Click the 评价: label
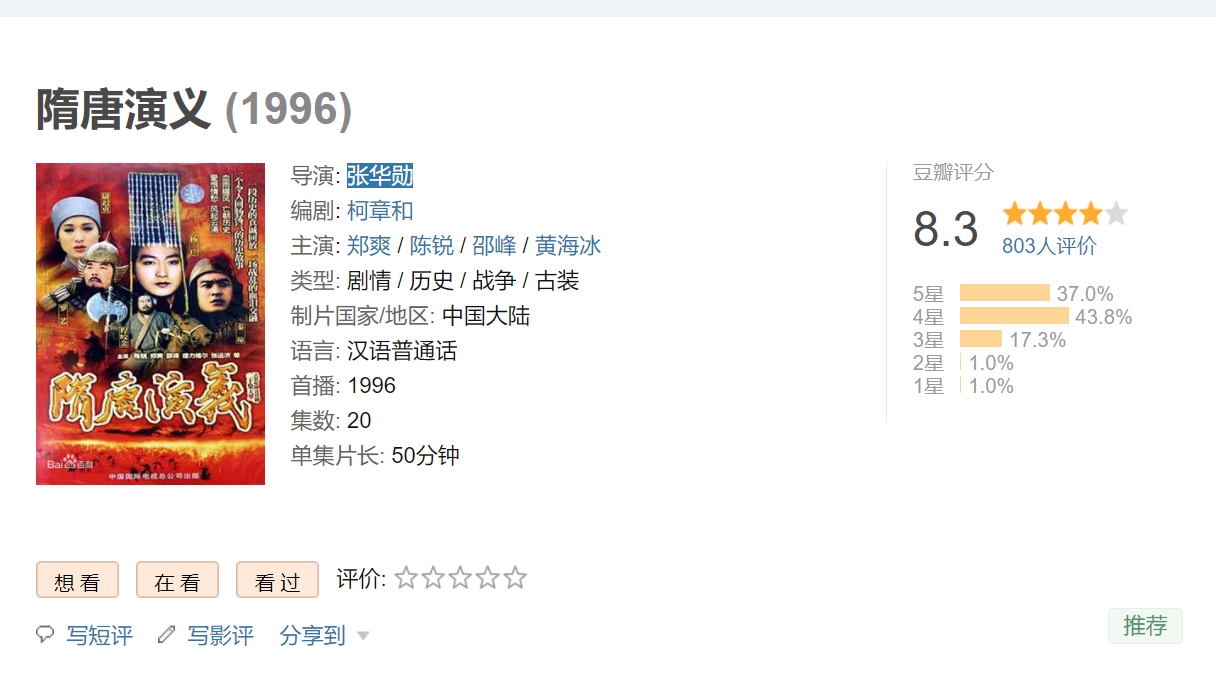This screenshot has width=1216, height=677. (361, 578)
